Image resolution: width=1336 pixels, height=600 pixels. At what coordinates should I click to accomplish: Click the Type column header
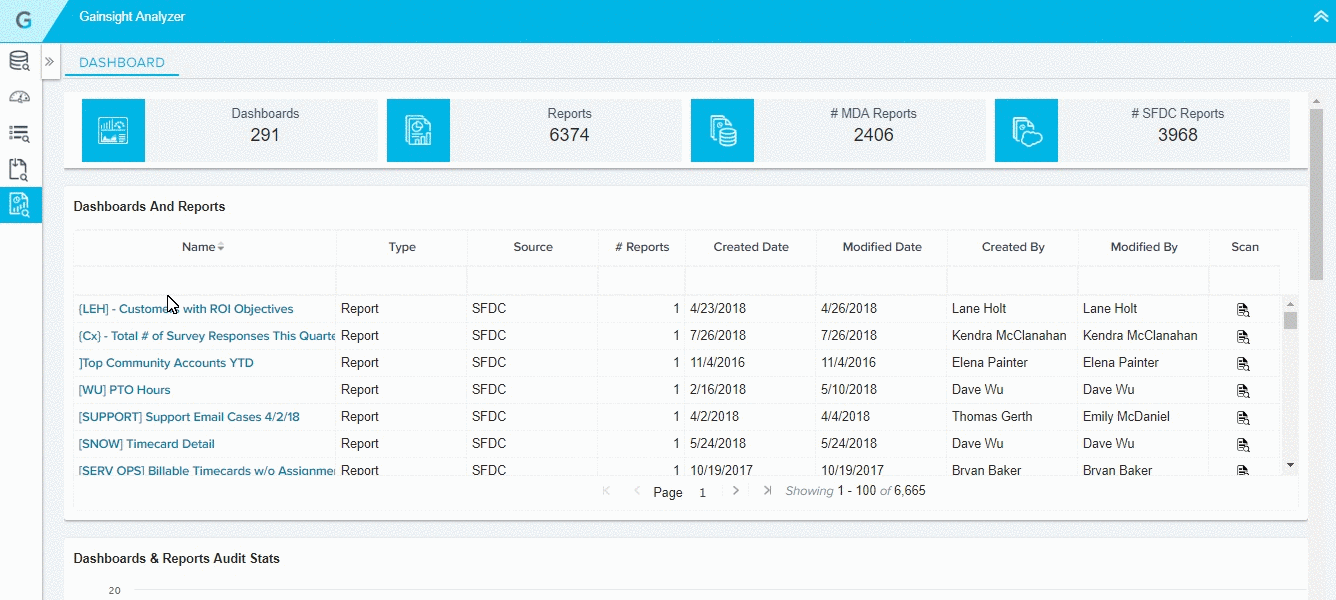pos(402,247)
